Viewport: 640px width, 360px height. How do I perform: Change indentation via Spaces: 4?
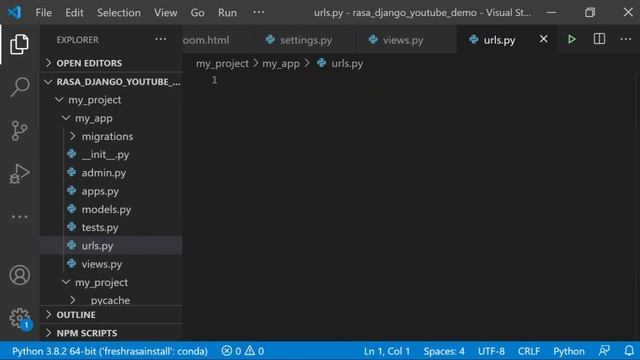pos(444,351)
